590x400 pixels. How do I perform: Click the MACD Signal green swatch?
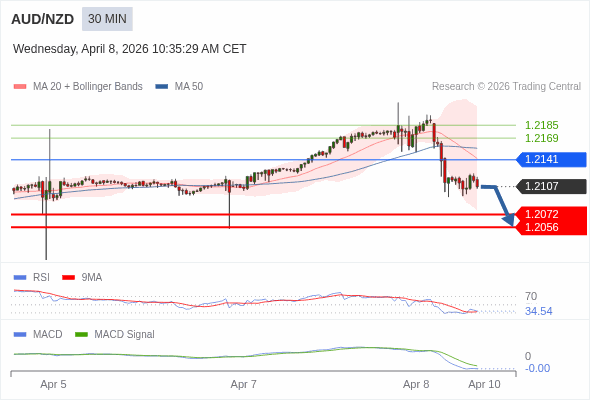click(81, 335)
